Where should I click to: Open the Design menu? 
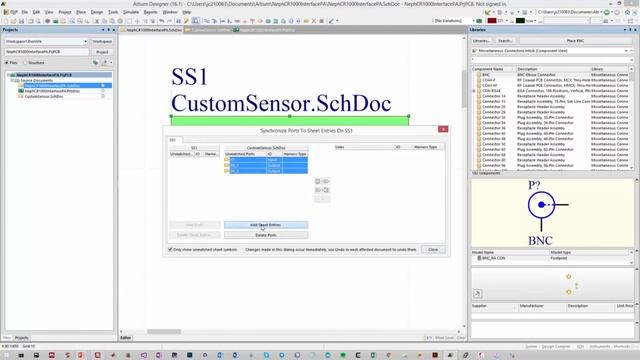97,12
